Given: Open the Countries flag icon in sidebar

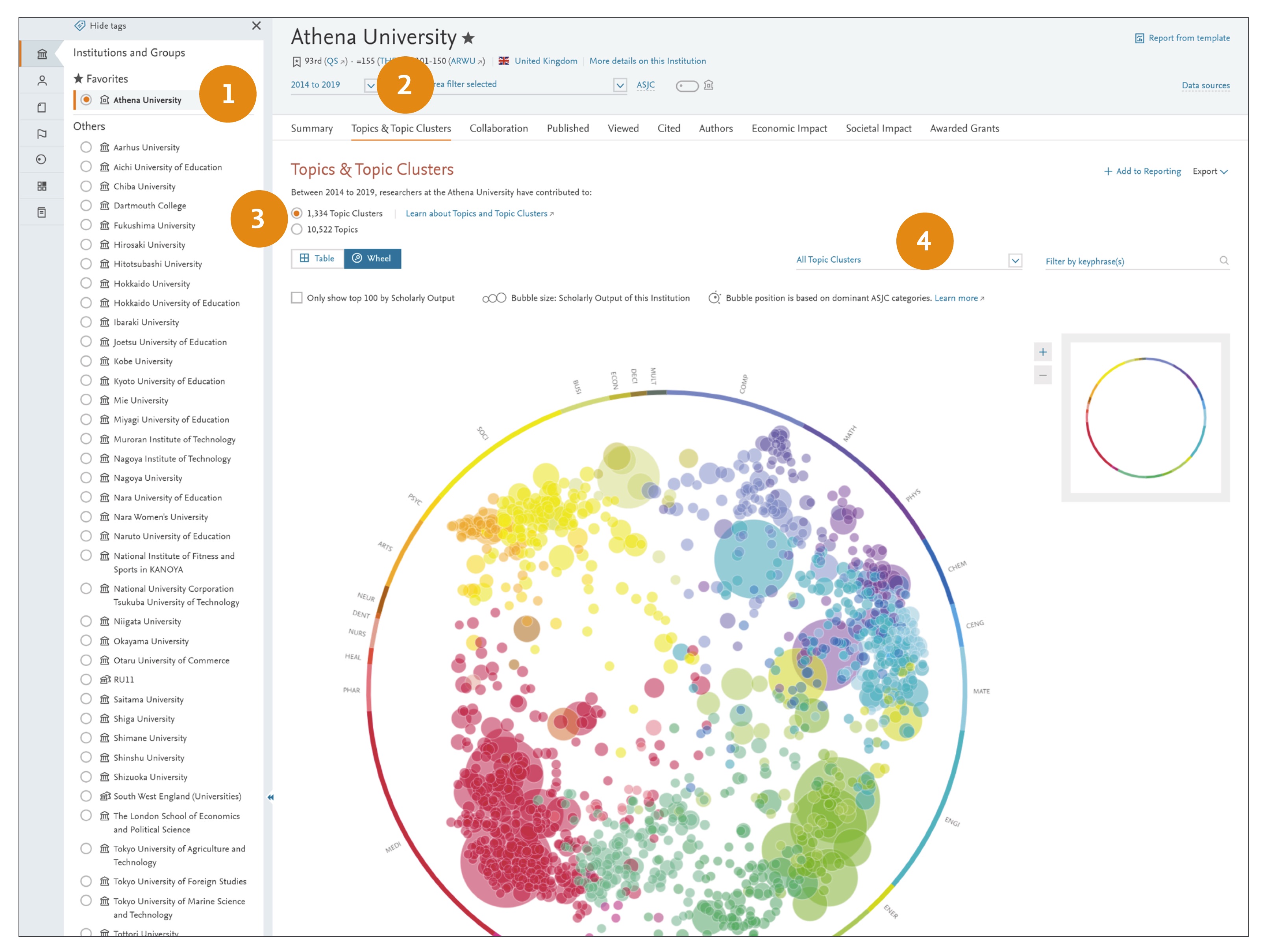Looking at the screenshot, I should coord(42,133).
